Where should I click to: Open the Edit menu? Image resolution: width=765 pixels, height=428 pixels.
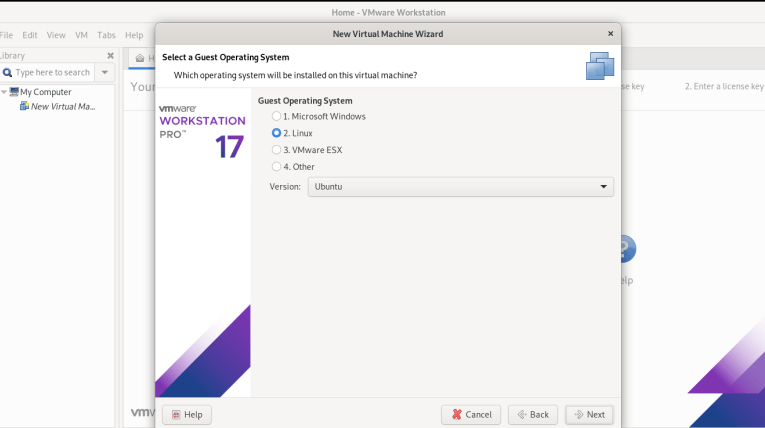point(30,35)
